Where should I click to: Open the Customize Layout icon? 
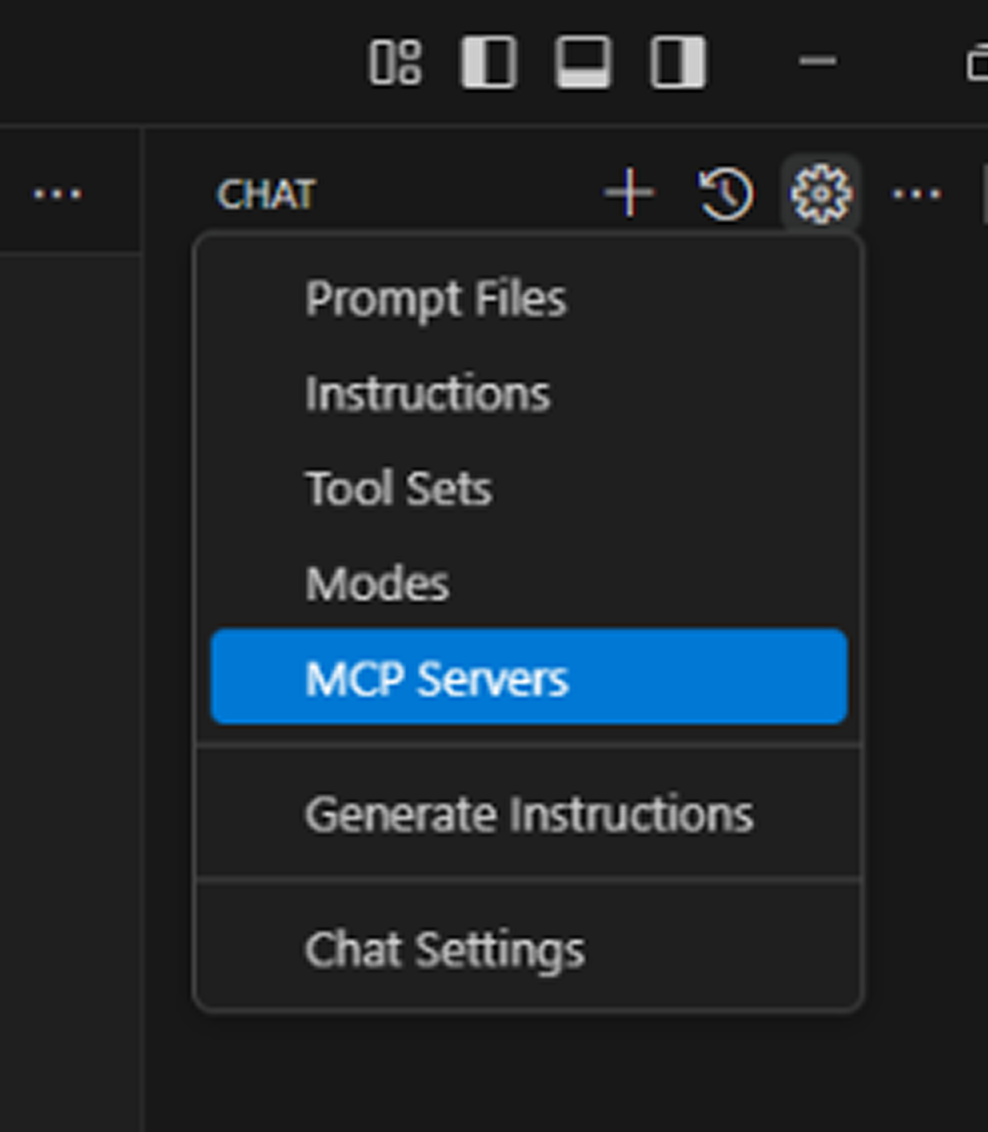(x=395, y=63)
